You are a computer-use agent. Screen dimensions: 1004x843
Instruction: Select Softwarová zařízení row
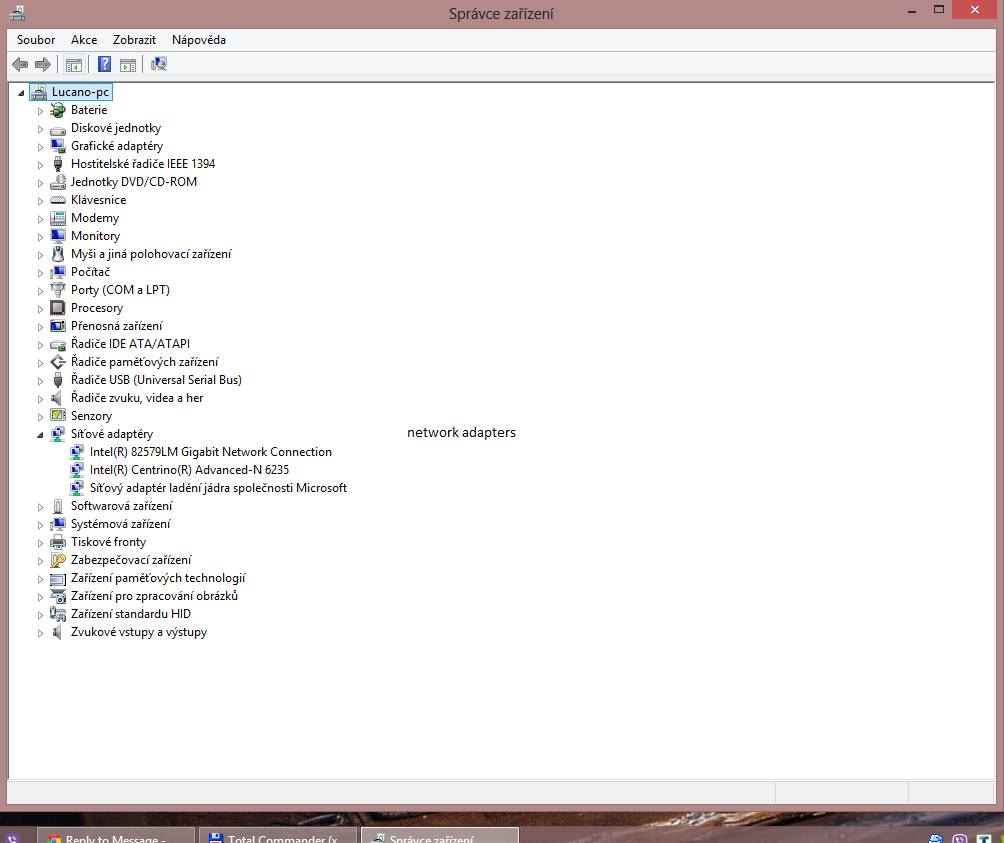[x=121, y=506]
